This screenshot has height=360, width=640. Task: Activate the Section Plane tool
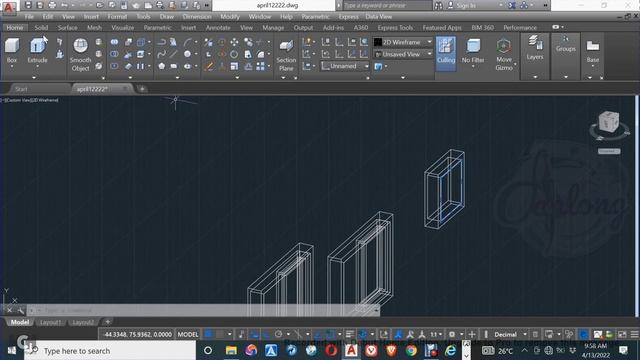[x=286, y=54]
